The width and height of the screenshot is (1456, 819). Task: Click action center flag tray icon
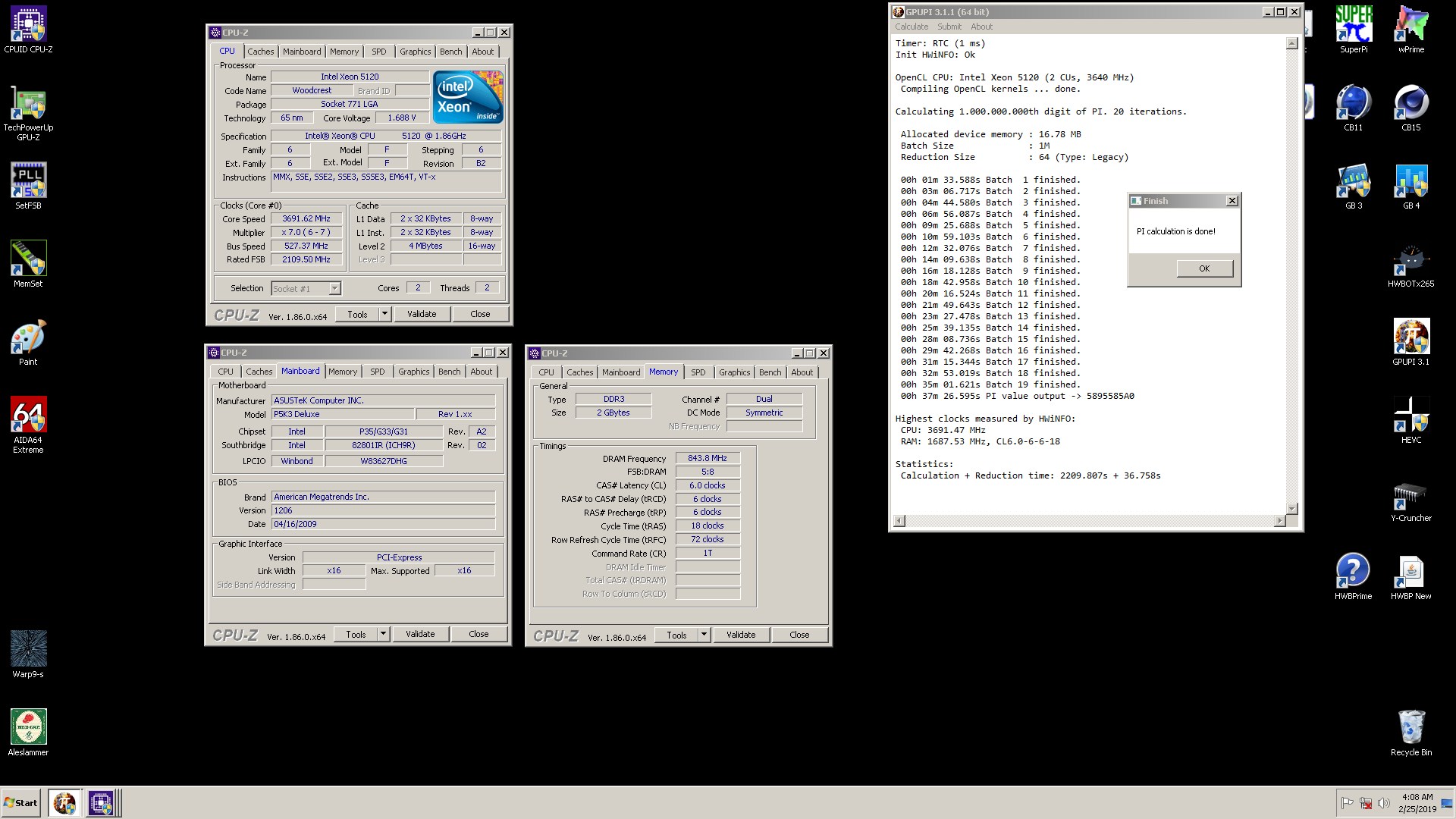pos(1348,803)
